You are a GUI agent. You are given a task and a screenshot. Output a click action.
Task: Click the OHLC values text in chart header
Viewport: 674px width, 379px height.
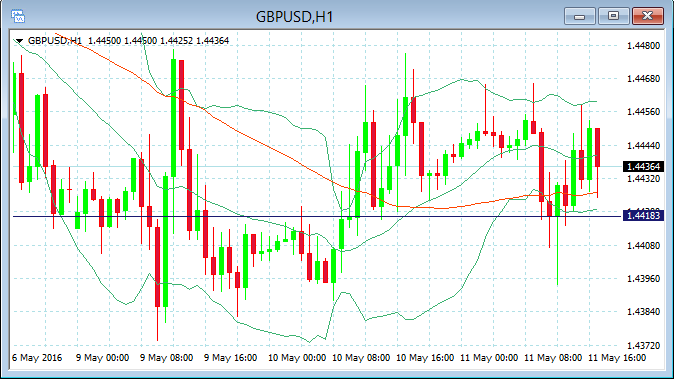click(x=158, y=41)
